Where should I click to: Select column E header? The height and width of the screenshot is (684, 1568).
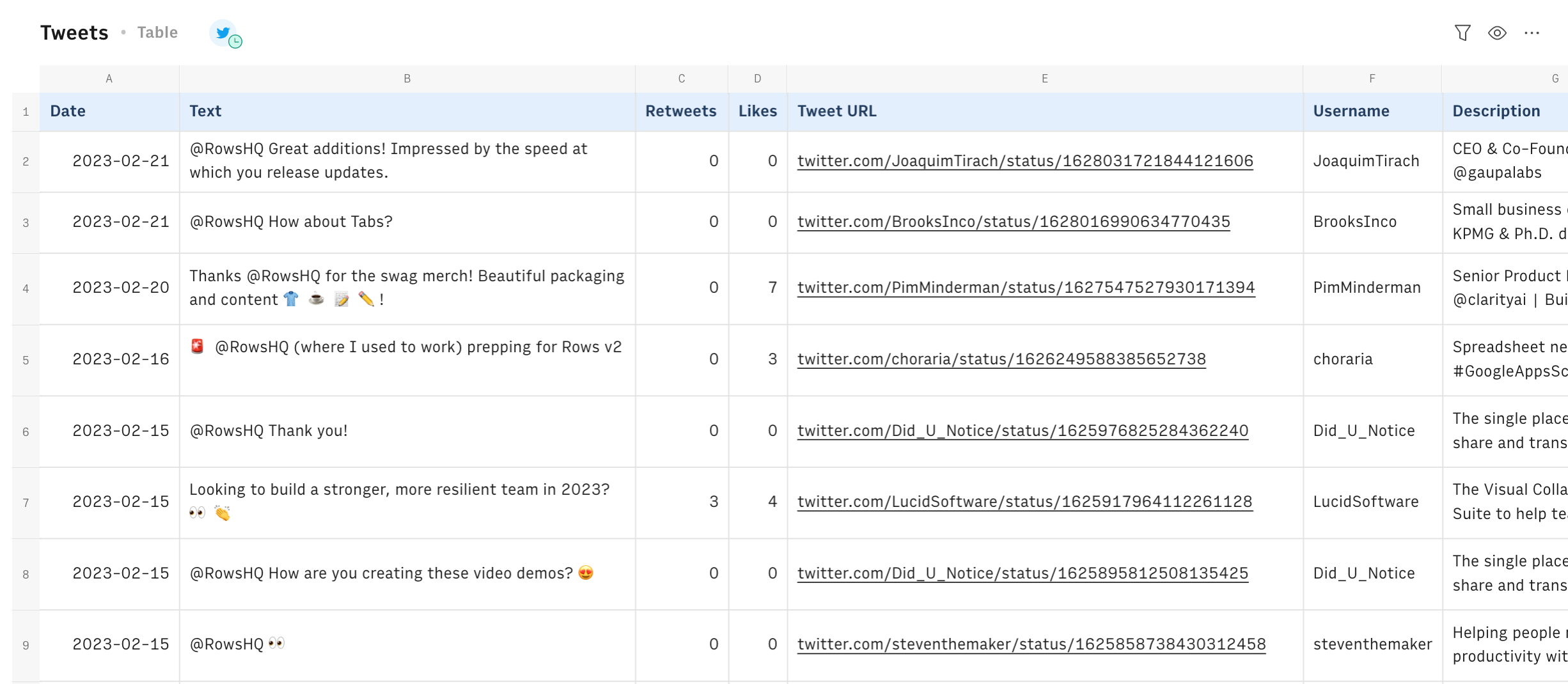(x=1045, y=79)
